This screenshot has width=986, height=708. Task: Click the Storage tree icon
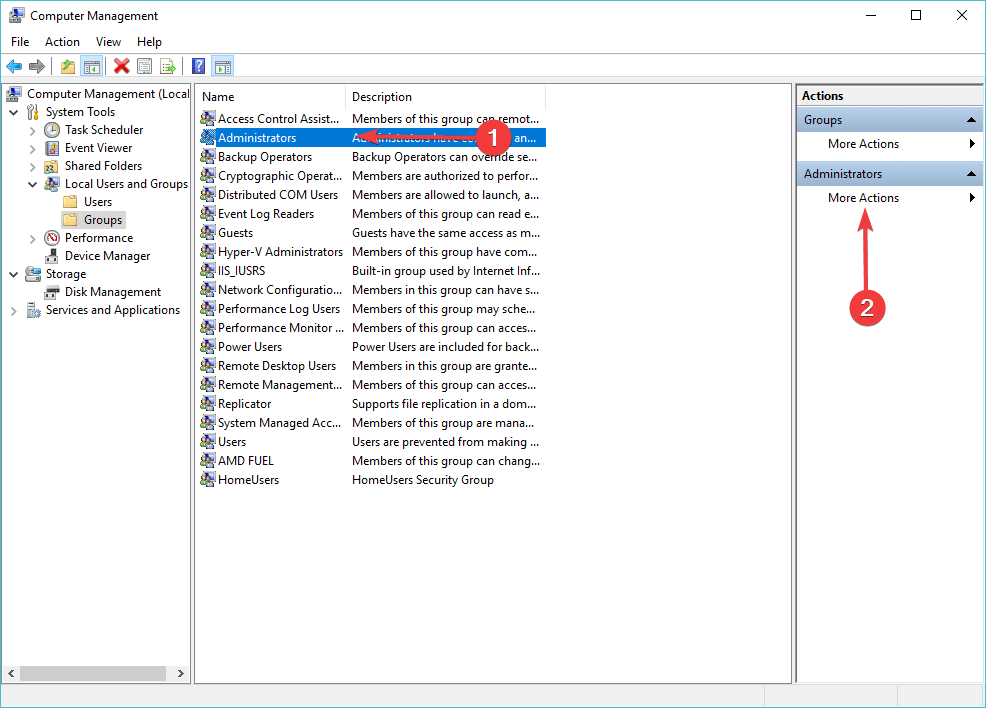tap(33, 274)
